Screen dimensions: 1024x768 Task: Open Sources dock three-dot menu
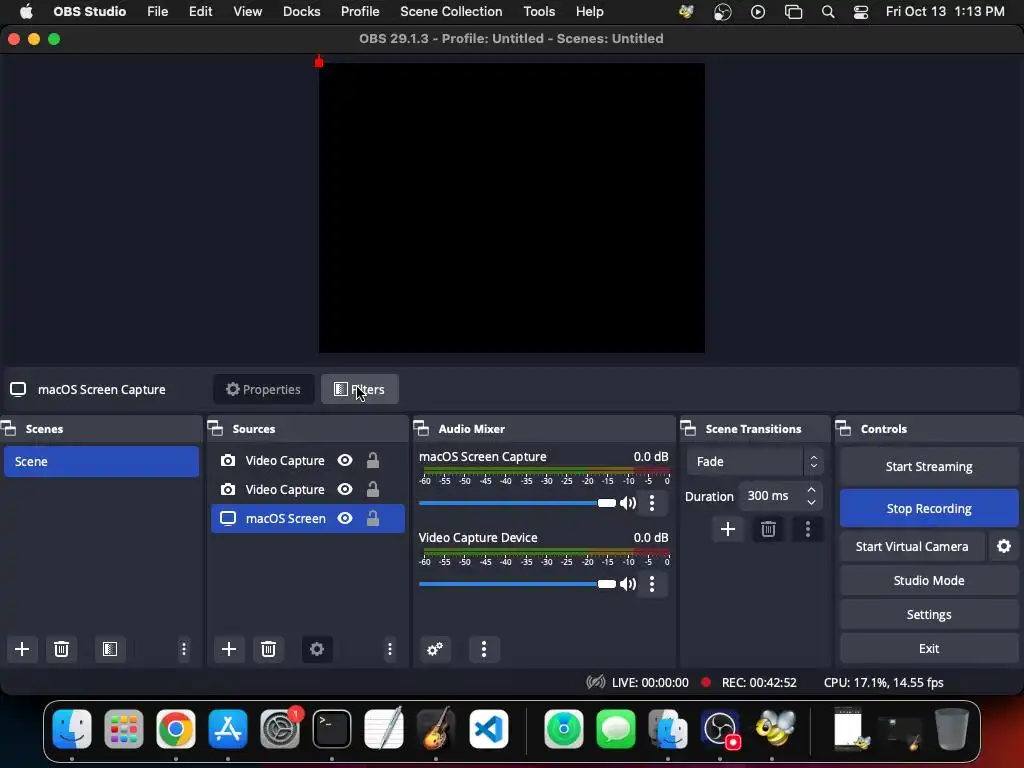point(390,648)
